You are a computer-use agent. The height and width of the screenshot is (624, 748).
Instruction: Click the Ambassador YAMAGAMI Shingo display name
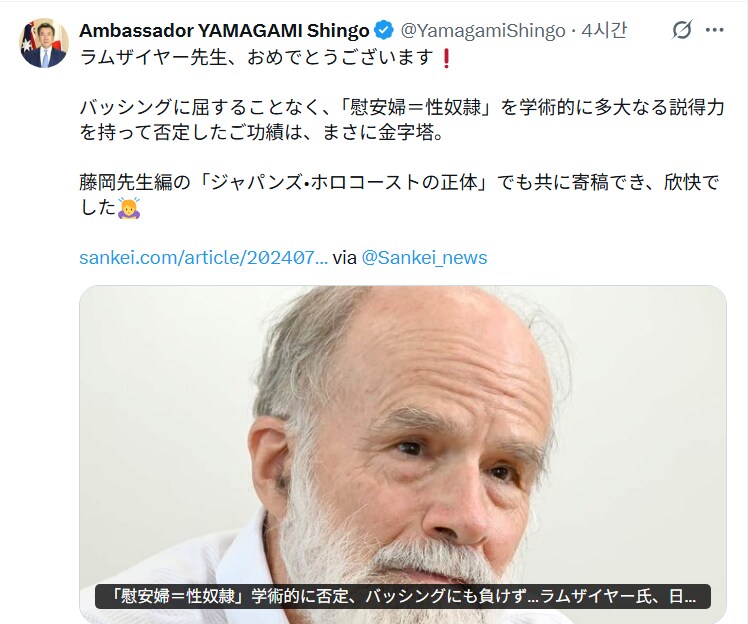pos(224,31)
